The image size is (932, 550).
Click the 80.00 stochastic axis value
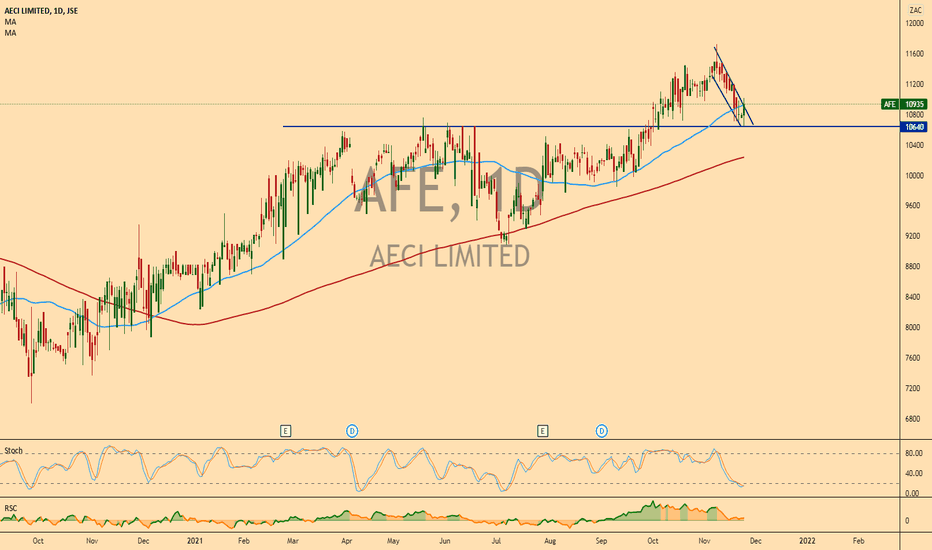coord(914,453)
